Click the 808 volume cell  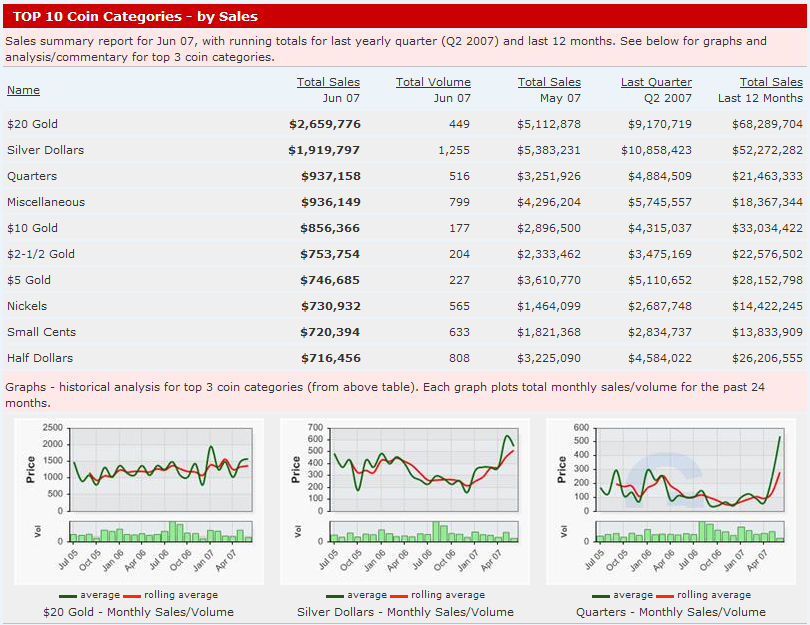[459, 358]
